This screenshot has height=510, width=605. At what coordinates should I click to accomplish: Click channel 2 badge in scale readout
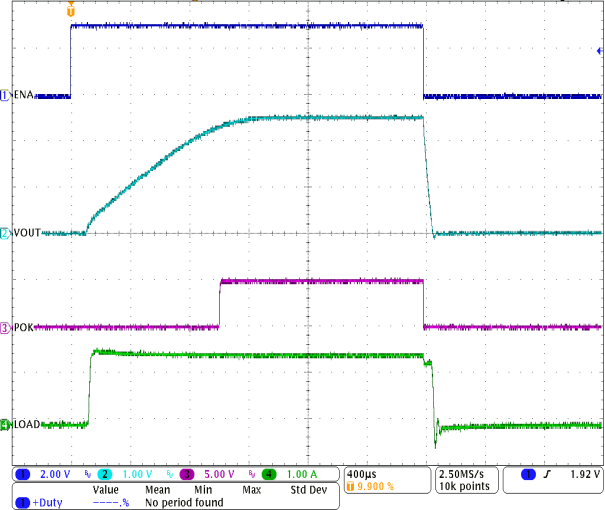pos(105,474)
